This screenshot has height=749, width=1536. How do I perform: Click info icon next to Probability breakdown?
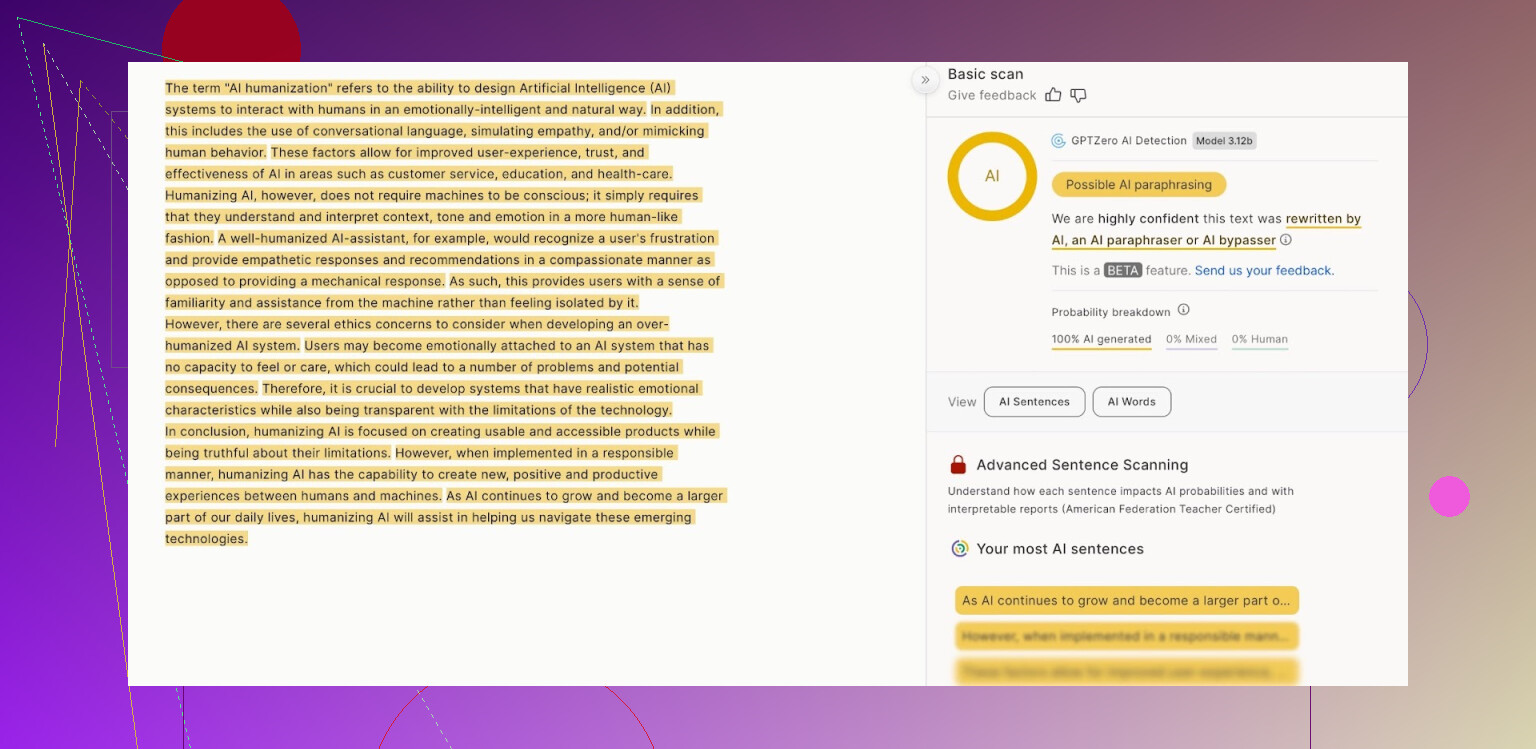(x=1183, y=310)
